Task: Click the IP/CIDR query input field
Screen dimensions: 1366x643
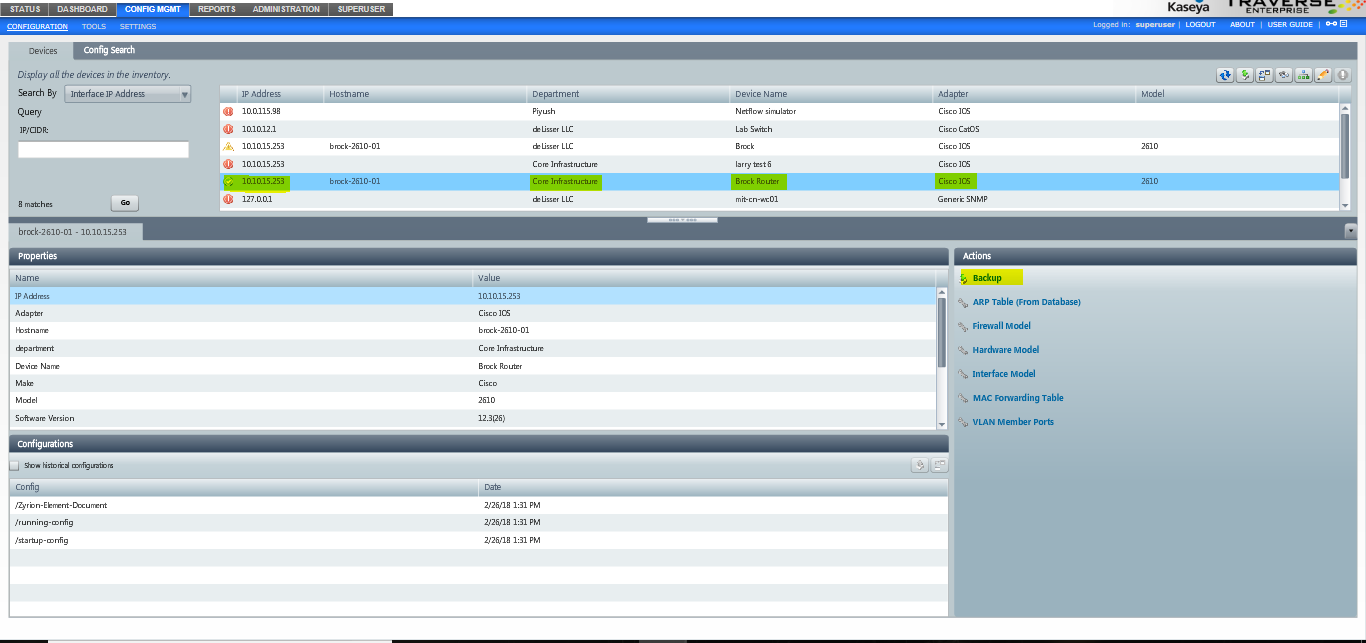Action: tap(103, 149)
